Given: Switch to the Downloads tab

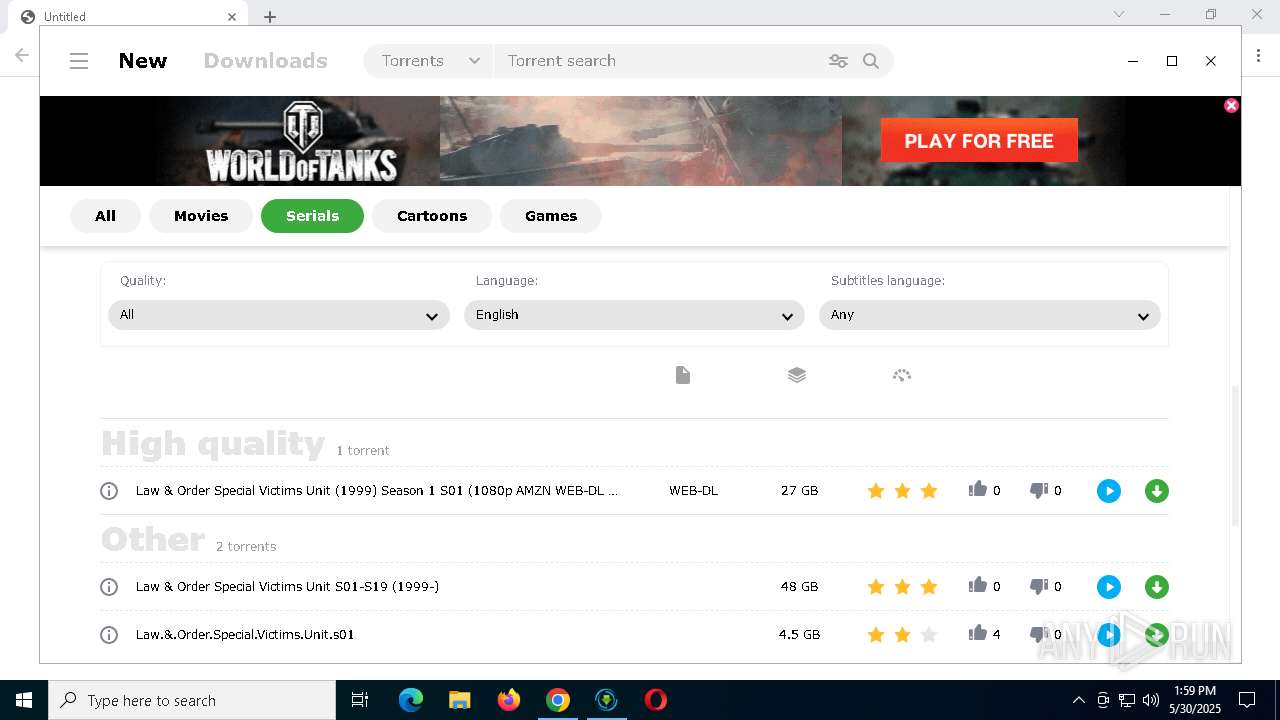Looking at the screenshot, I should [x=265, y=61].
